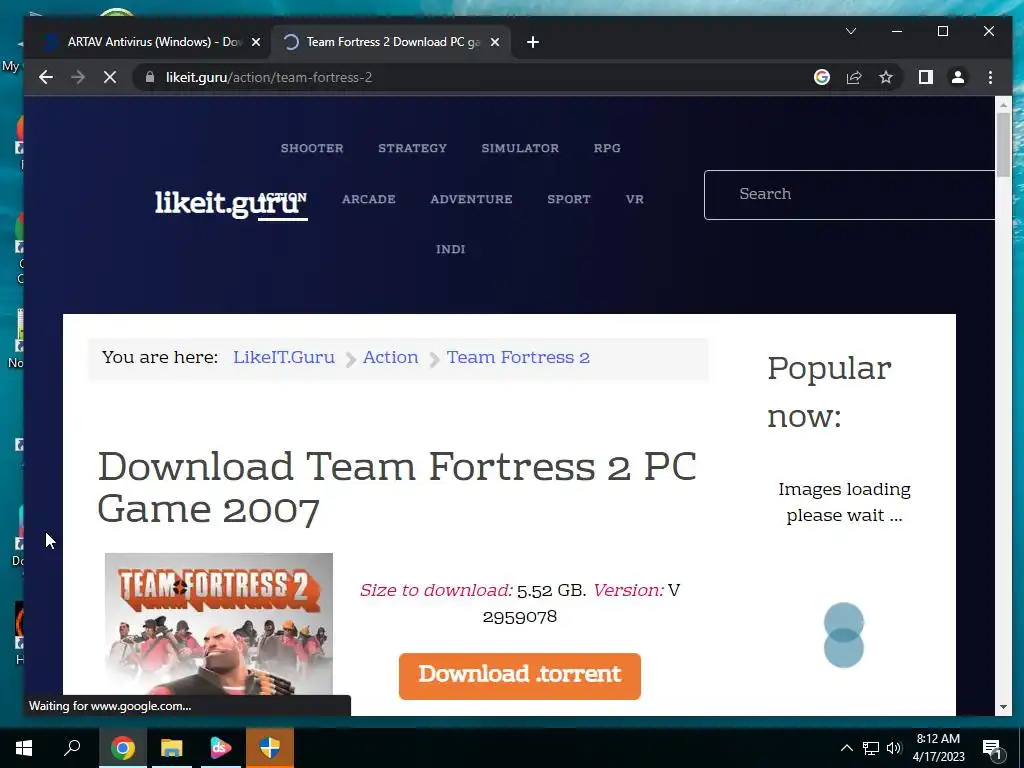Close the ARTAV Antivirus tab
1024x768 pixels.
[256, 42]
